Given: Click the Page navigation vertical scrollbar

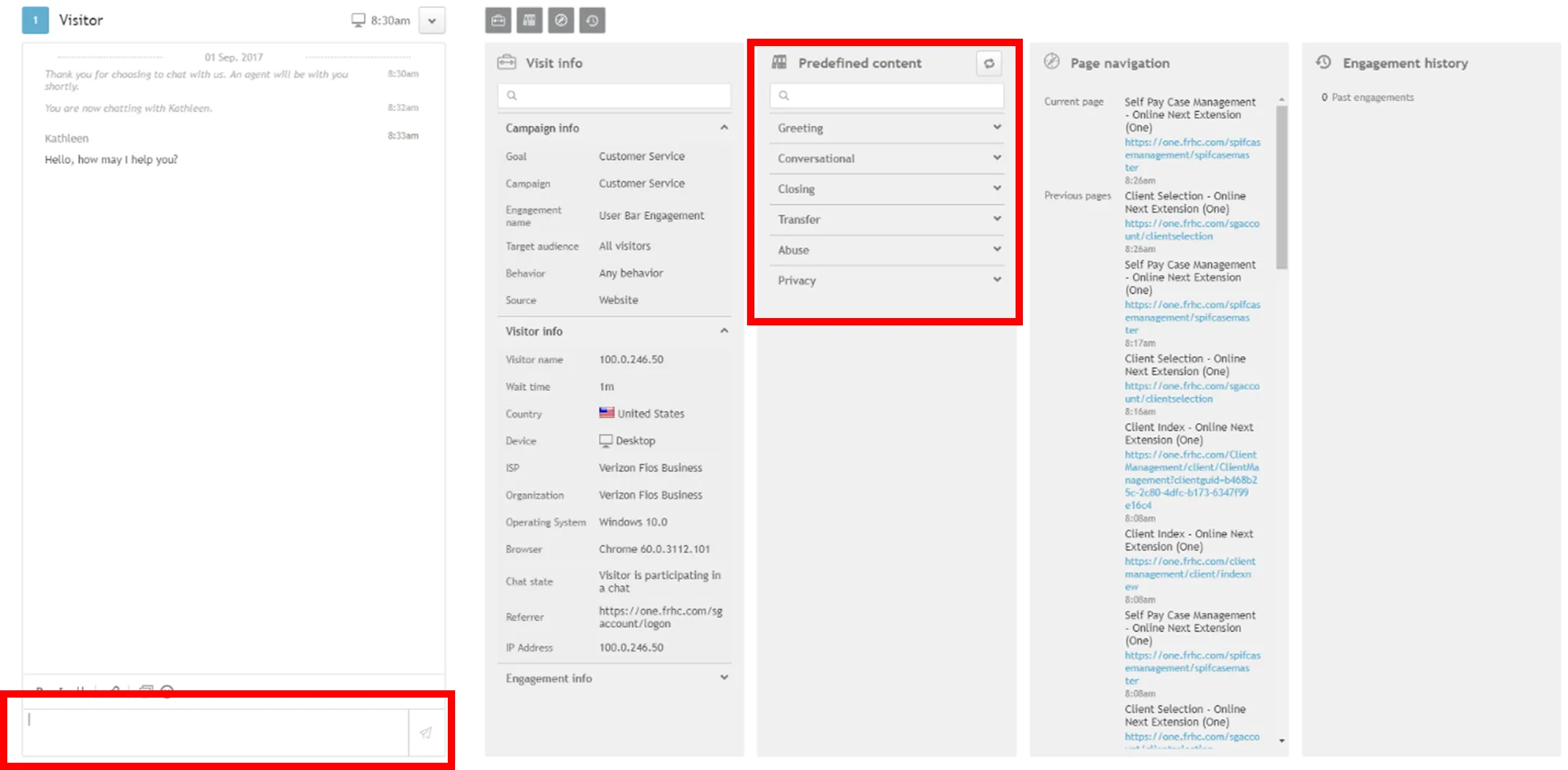Looking at the screenshot, I should 1281,187.
